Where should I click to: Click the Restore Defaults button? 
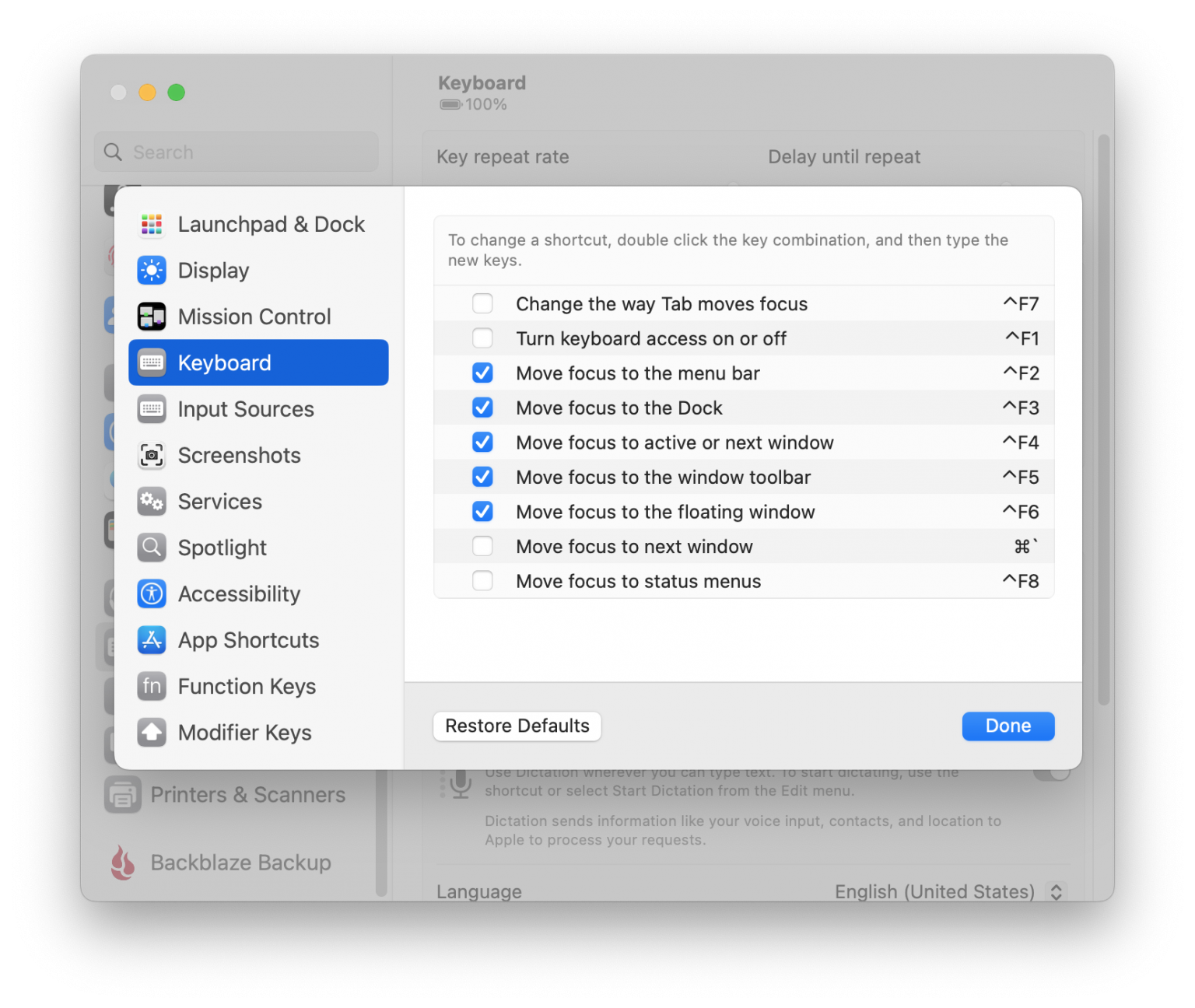pos(517,726)
